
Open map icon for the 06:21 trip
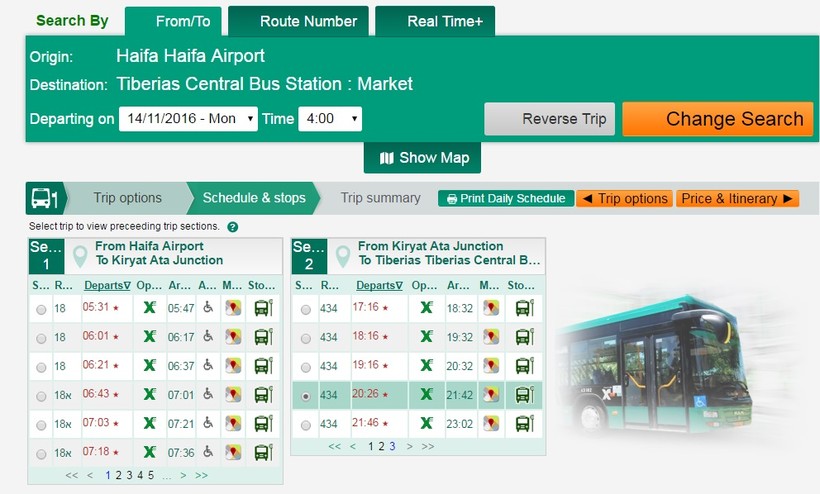233,365
